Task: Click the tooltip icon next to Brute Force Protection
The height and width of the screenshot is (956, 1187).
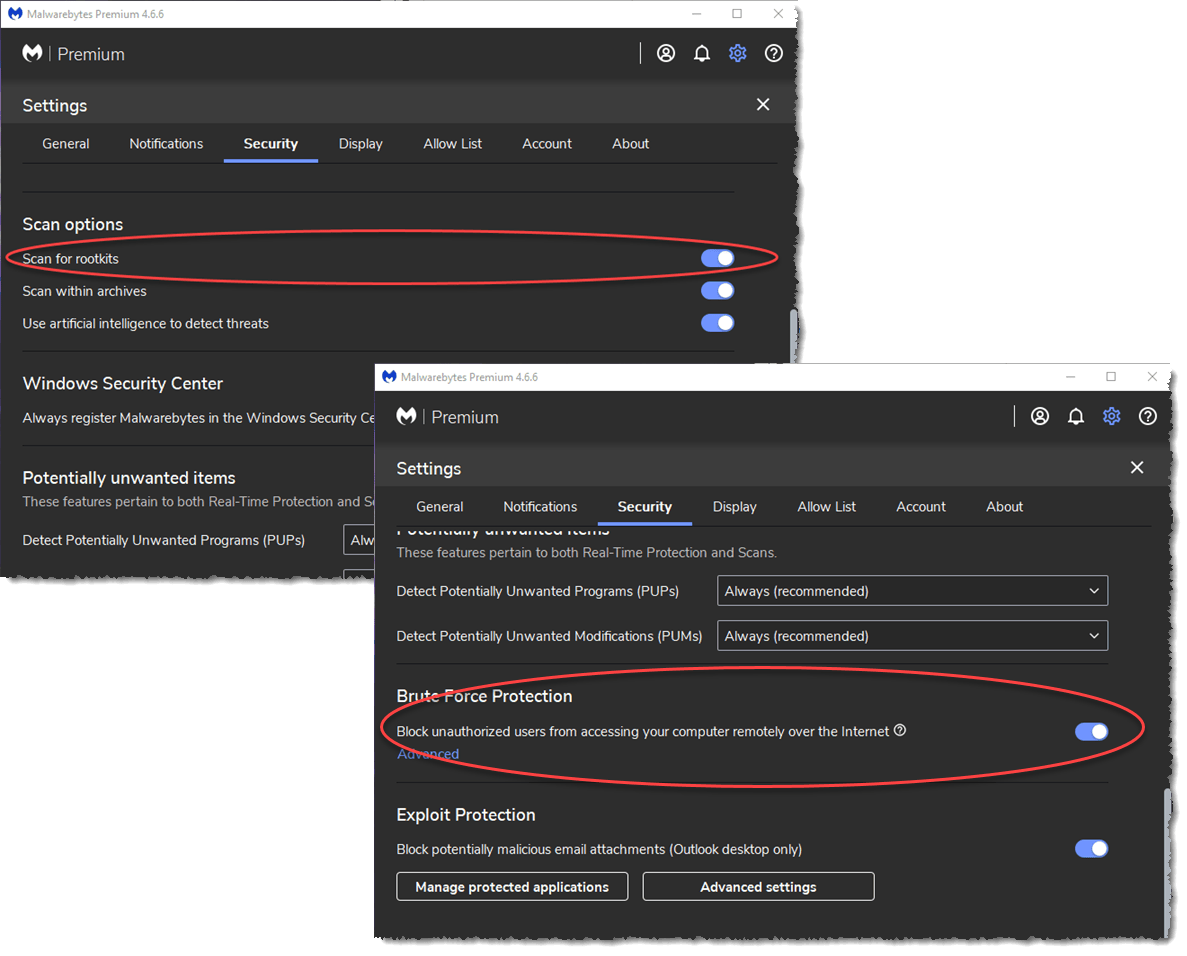Action: (900, 730)
